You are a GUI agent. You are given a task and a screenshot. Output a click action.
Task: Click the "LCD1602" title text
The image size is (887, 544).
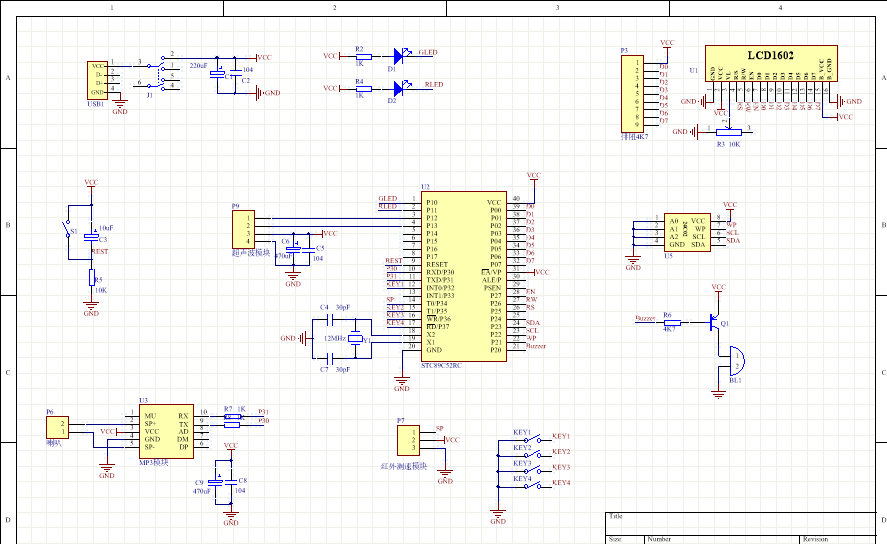(770, 55)
